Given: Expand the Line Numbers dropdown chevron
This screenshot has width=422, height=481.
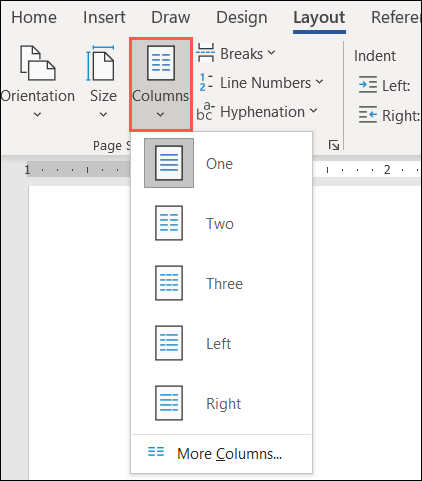Looking at the screenshot, I should (319, 81).
